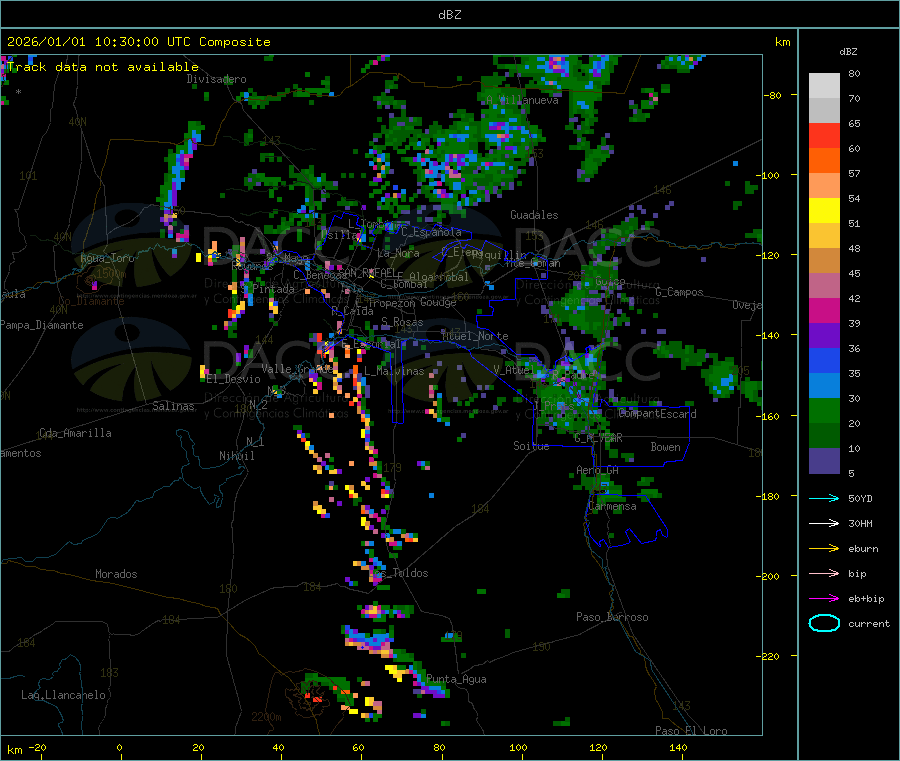Image resolution: width=900 pixels, height=761 pixels.
Task: Click the 'Lag.Llancanelo' map label
Action: 63,696
